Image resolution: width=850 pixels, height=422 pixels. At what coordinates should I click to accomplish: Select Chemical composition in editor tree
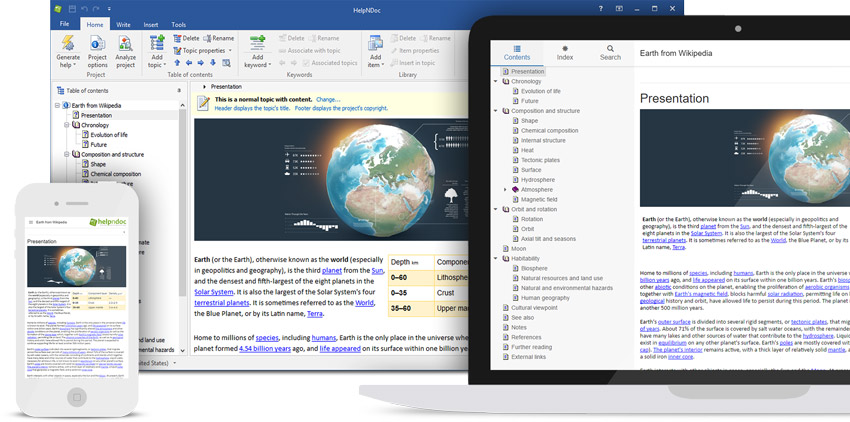point(115,174)
